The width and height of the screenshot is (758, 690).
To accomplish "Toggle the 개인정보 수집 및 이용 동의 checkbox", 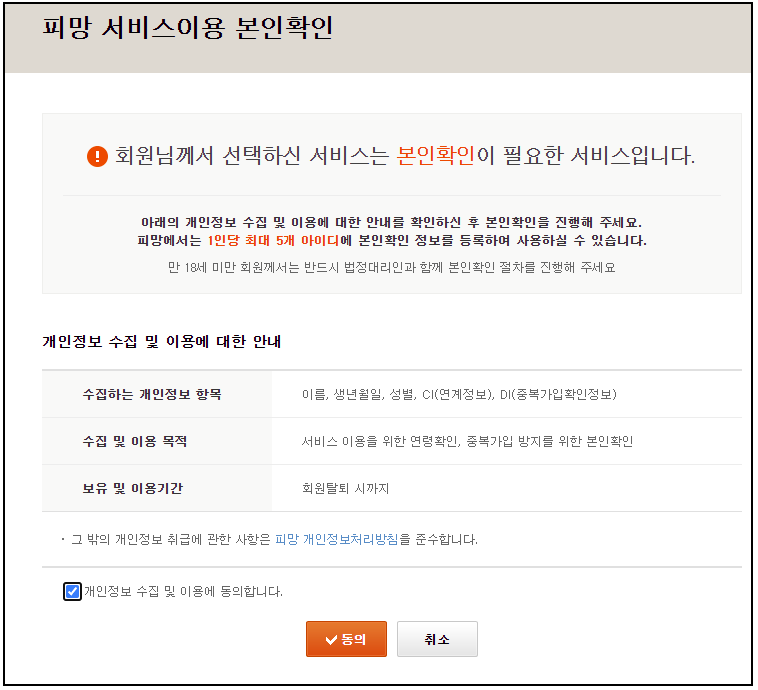I will (x=72, y=591).
